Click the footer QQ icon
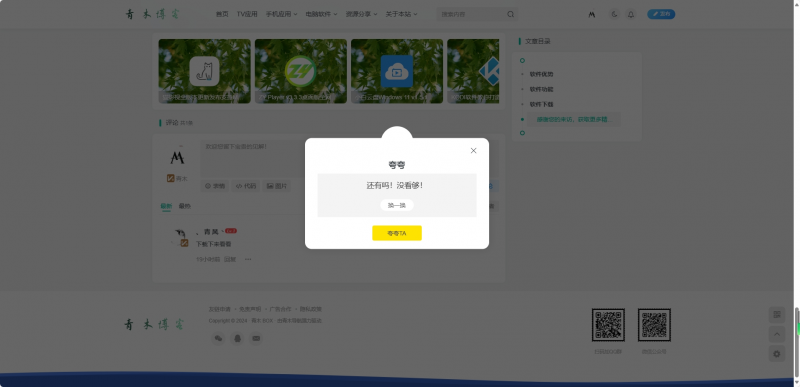Viewport: 800px width, 387px height. click(237, 338)
